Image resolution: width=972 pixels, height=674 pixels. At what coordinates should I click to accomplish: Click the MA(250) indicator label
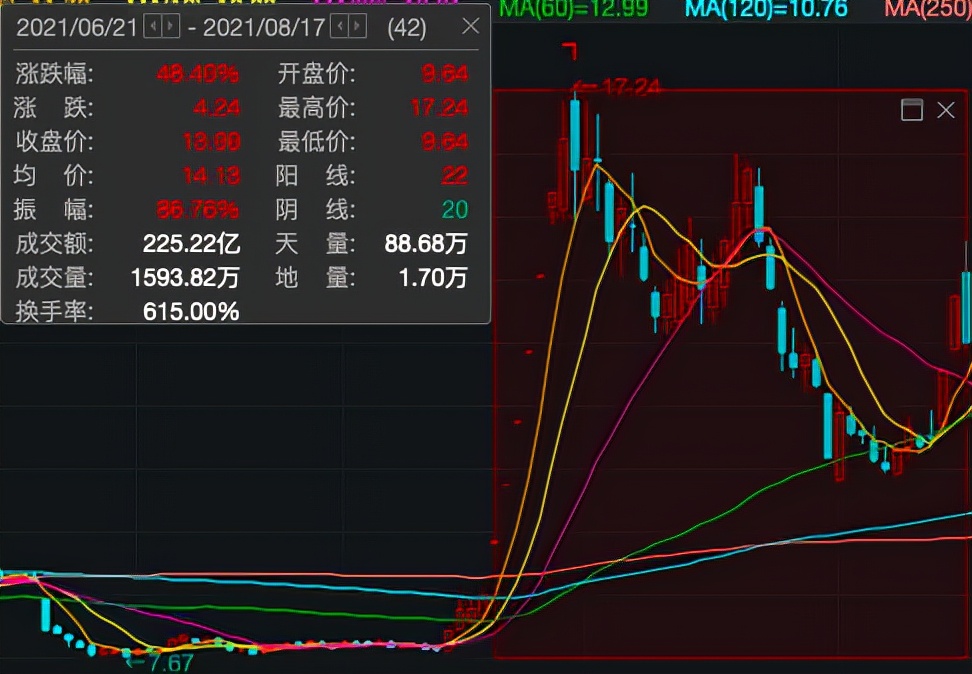pyautogui.click(x=927, y=8)
